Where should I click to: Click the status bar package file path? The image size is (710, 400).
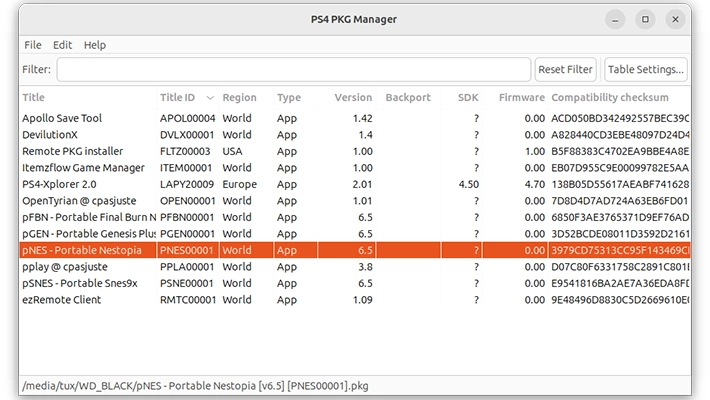click(195, 386)
